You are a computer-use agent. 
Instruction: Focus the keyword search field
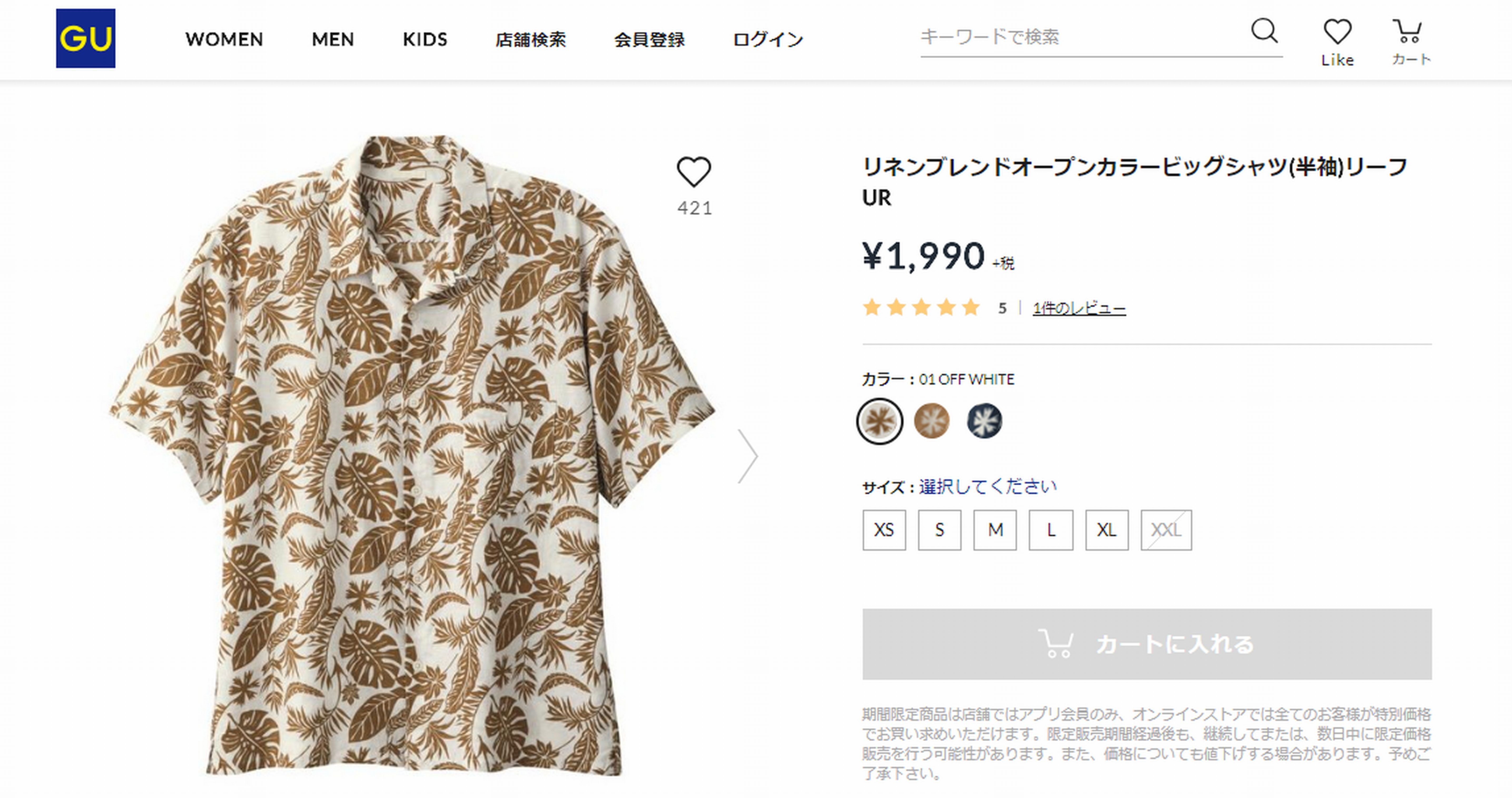click(1080, 37)
